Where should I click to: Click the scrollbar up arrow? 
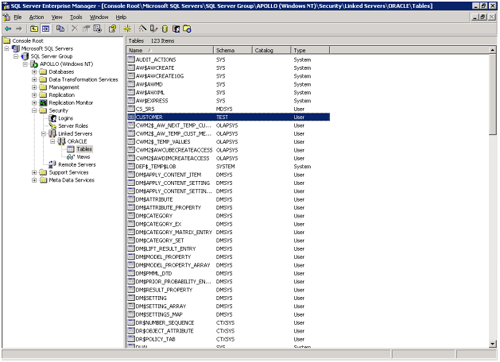[x=493, y=50]
